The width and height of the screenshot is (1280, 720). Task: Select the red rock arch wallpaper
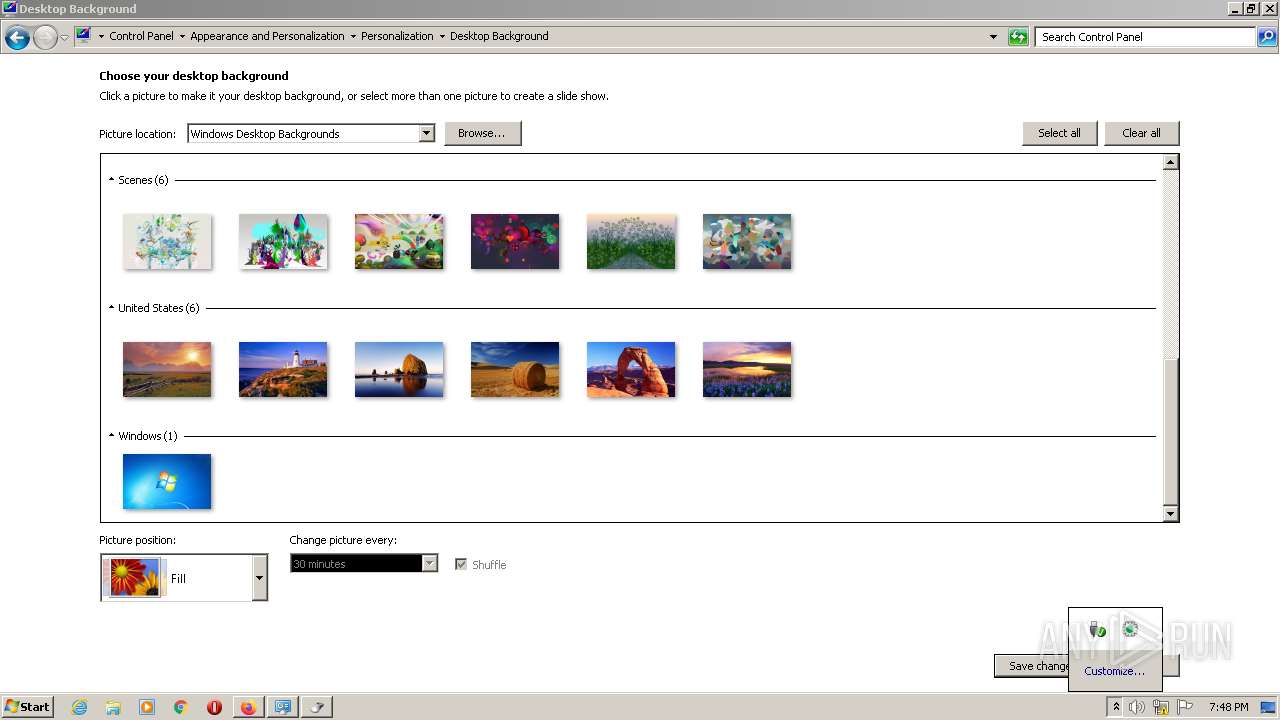(x=631, y=369)
